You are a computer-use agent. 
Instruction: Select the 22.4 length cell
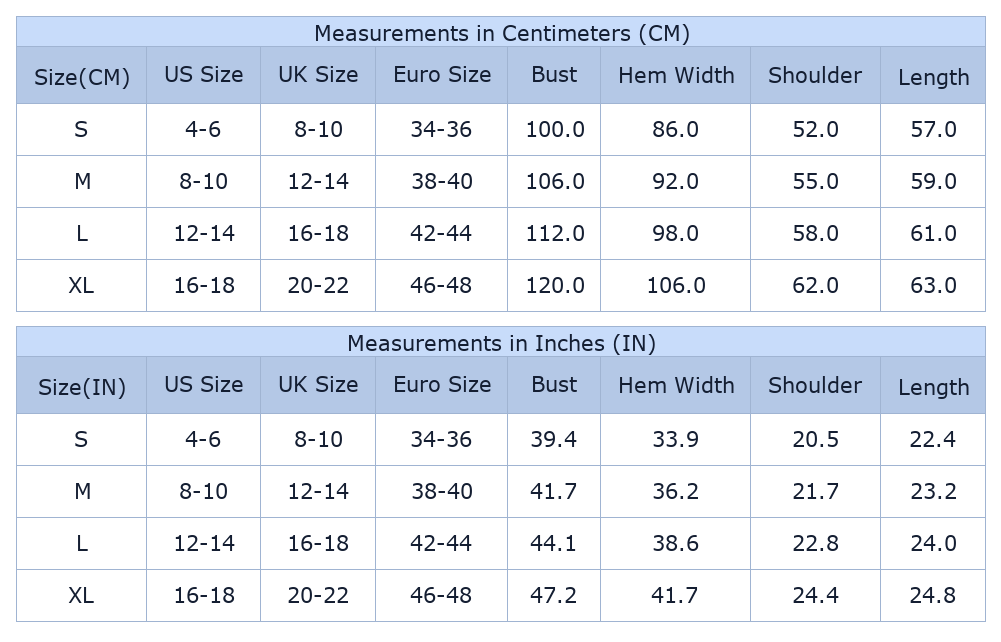pos(933,440)
